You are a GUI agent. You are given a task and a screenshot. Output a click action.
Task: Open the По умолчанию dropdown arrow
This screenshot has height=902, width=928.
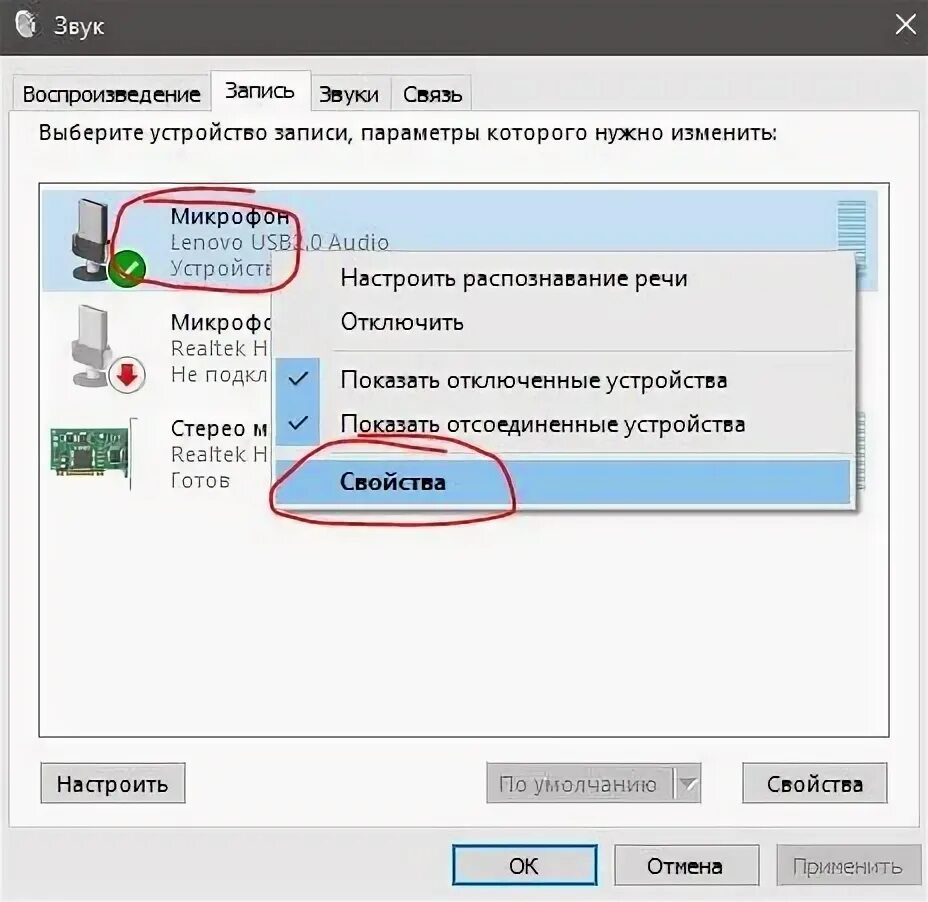point(688,784)
